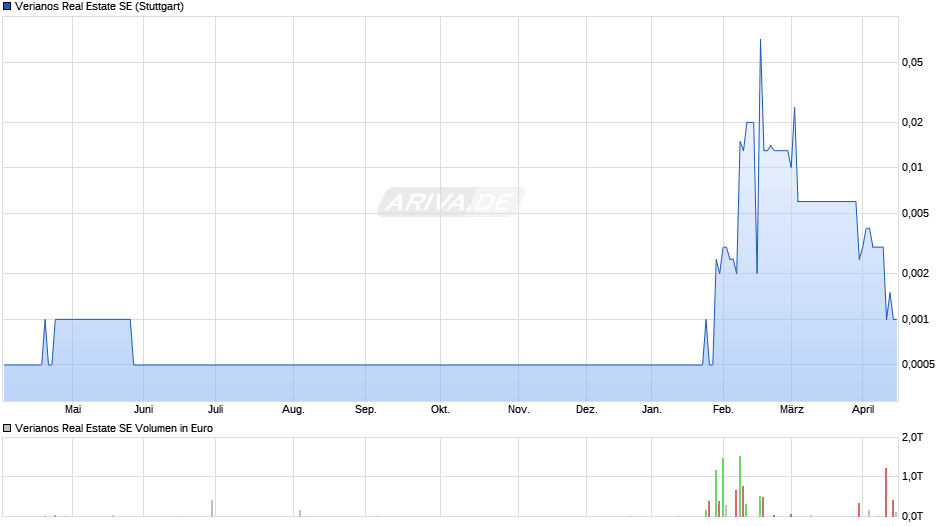The width and height of the screenshot is (940, 526).
Task: Click the 0,02 price axis value
Action: [912, 122]
